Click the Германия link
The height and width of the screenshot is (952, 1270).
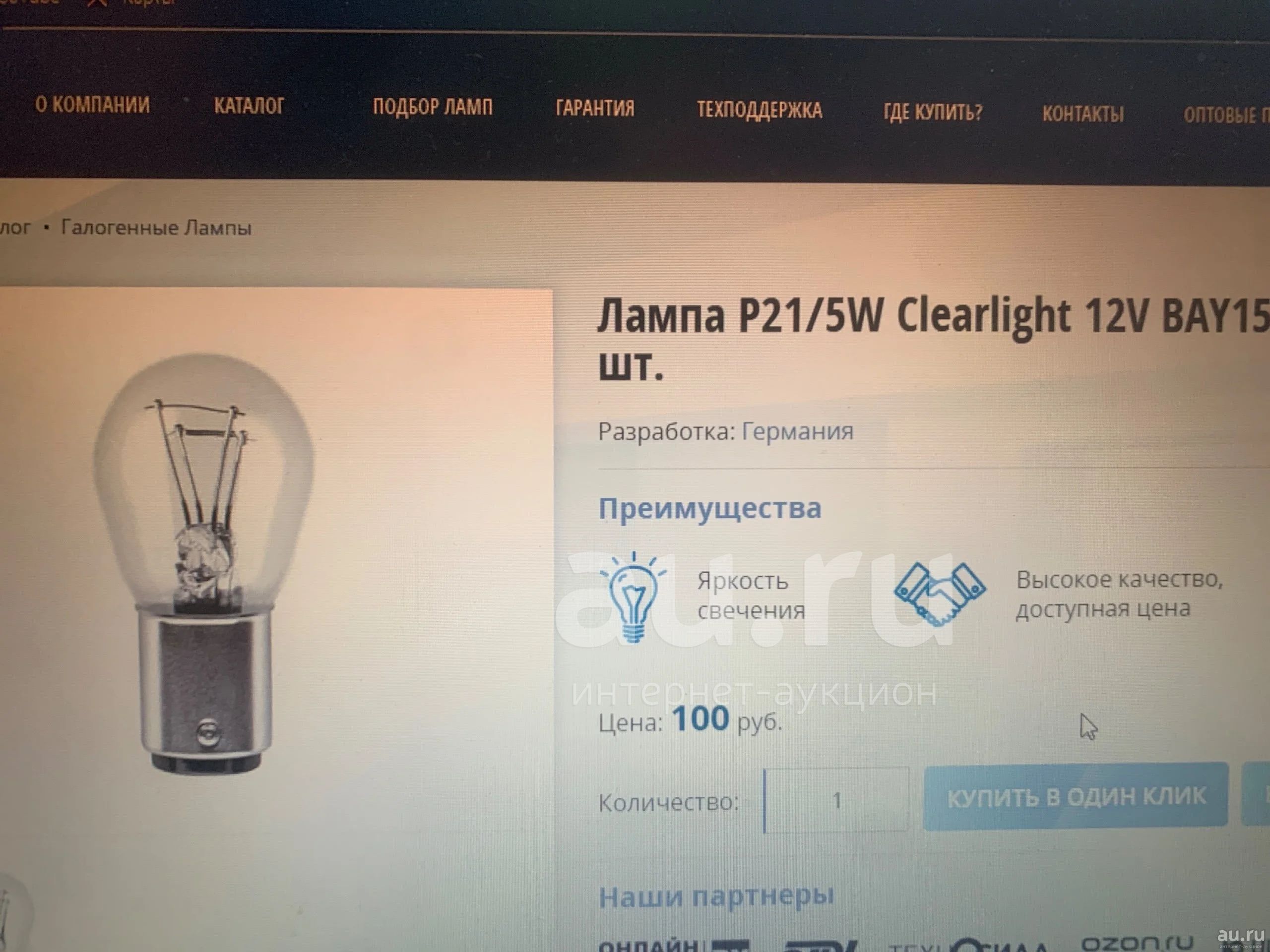pos(798,431)
